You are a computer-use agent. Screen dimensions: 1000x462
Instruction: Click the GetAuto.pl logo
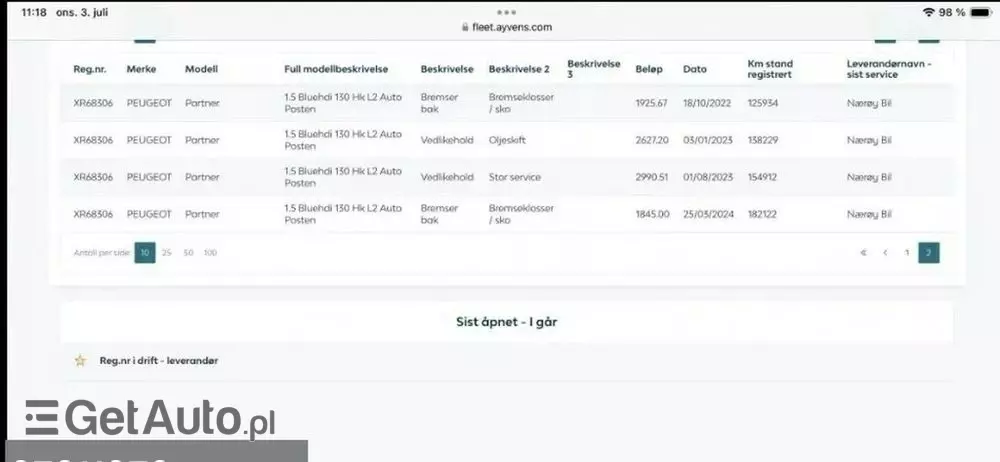tap(150, 418)
